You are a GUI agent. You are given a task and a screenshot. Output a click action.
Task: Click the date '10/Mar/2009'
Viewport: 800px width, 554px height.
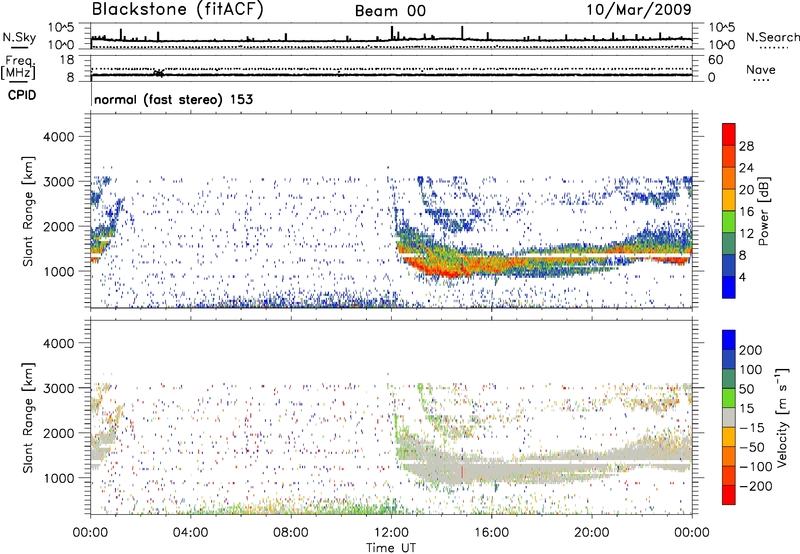click(639, 9)
